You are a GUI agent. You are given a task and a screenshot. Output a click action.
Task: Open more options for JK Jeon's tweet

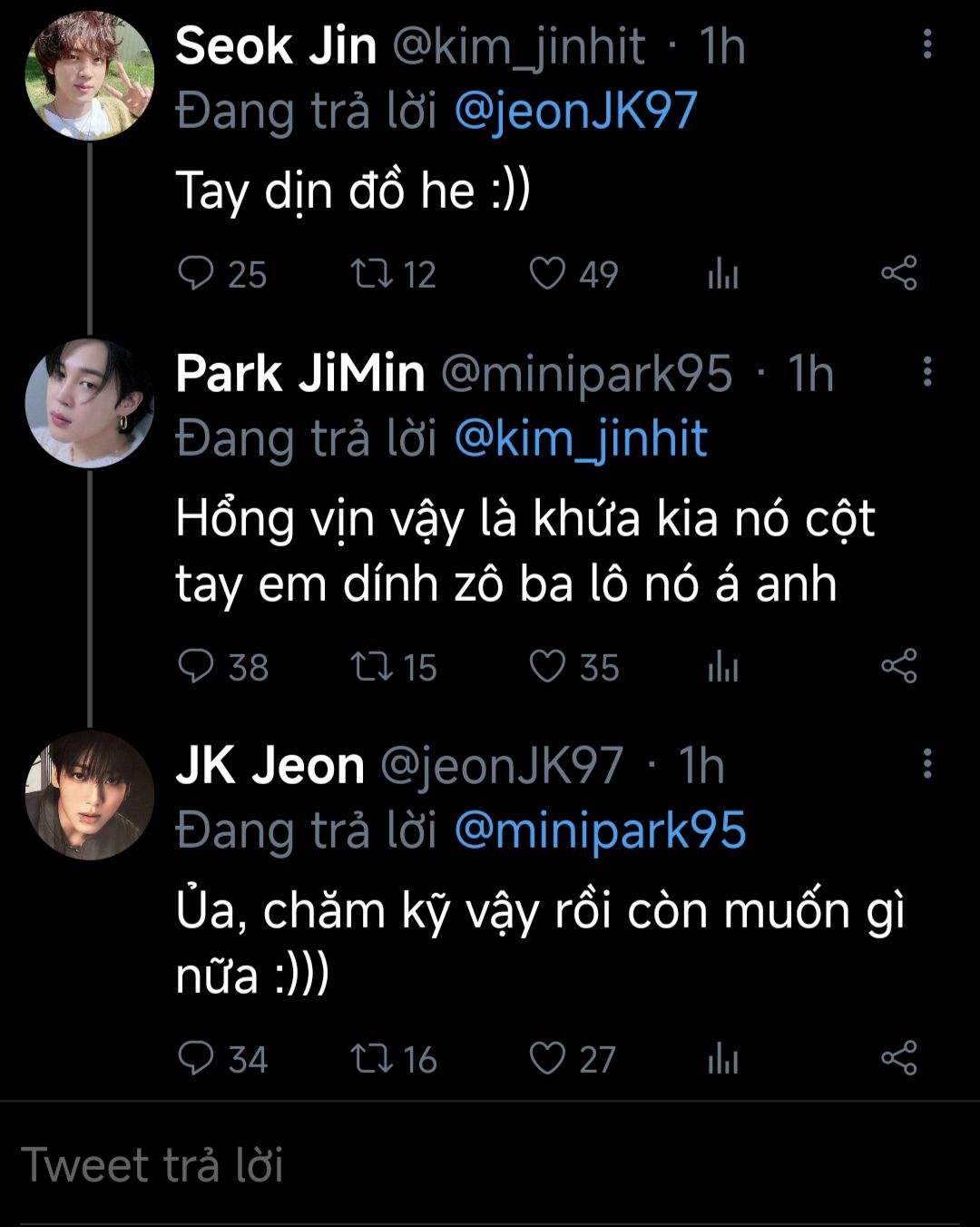926,764
